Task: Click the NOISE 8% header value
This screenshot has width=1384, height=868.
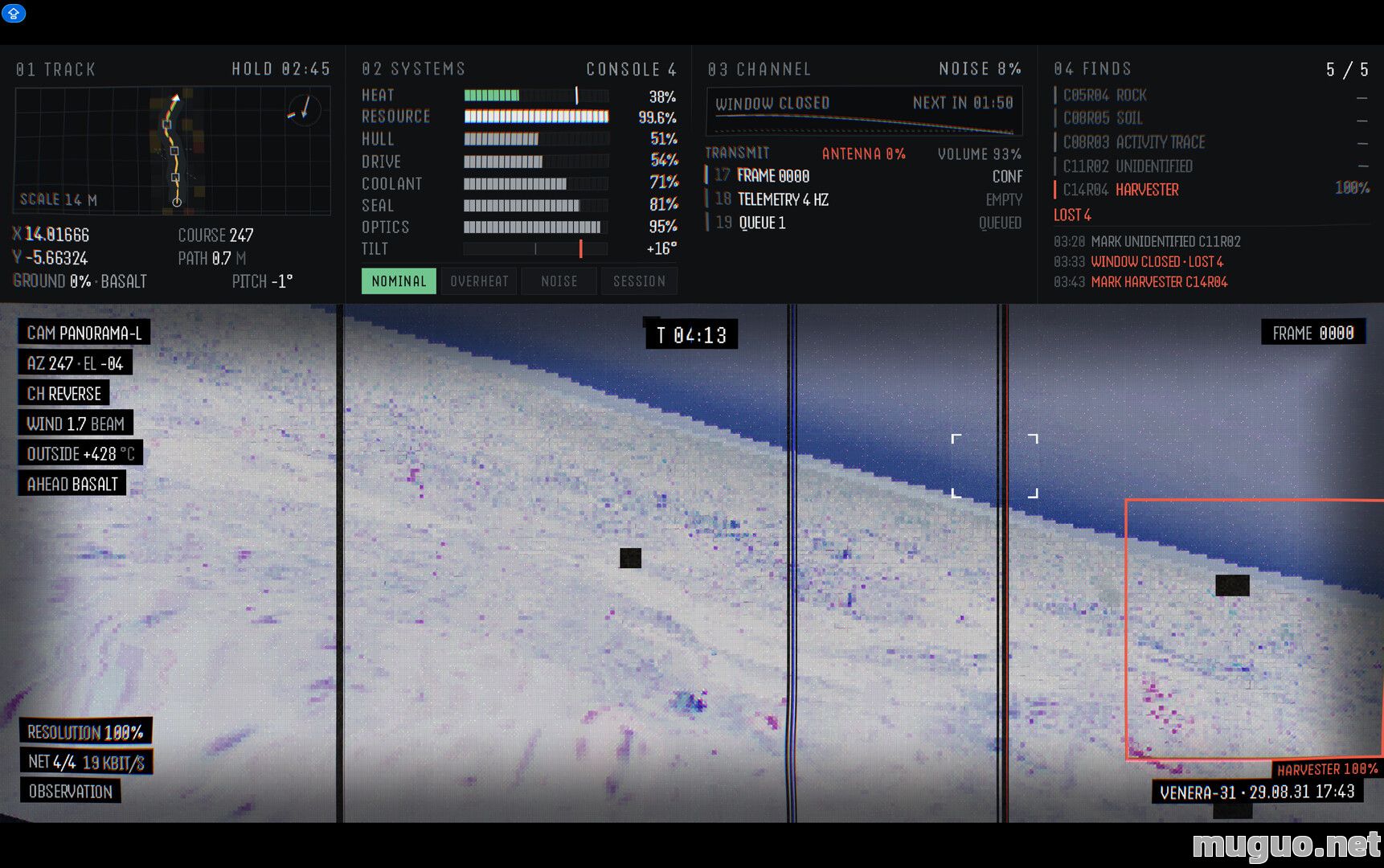Action: (x=980, y=69)
